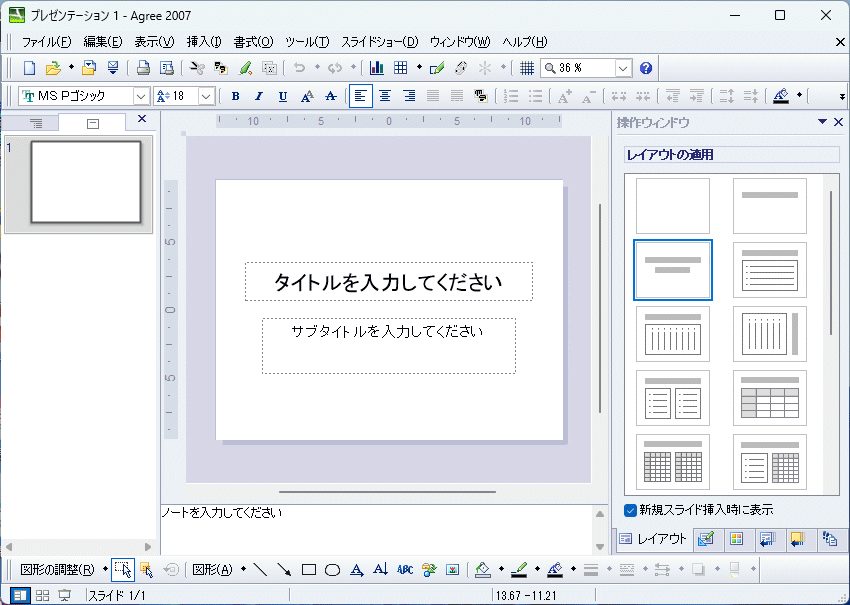Select the line drawing tool
850x605 pixels.
[260, 569]
